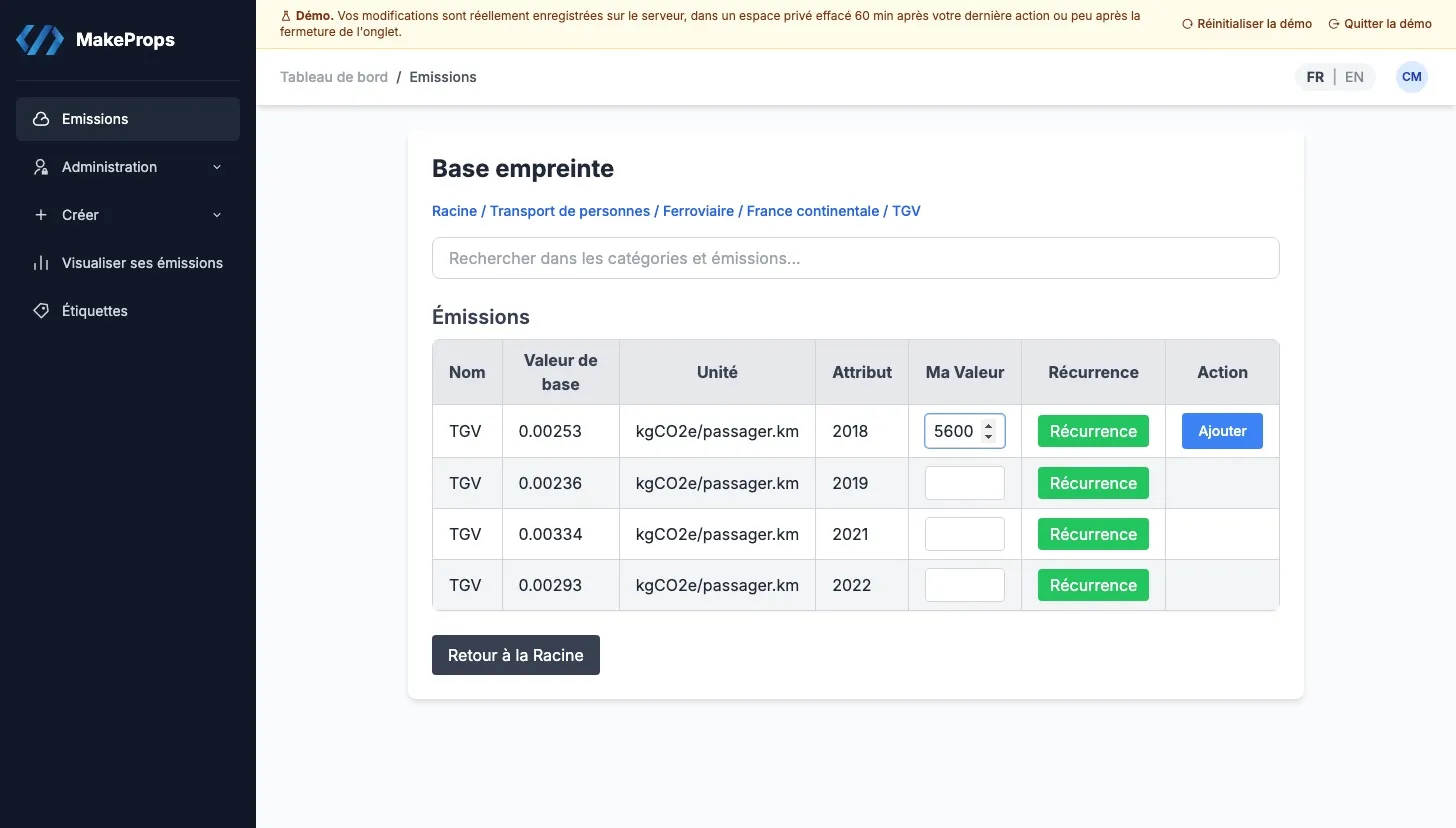Click the reset icon beside Réinitialiser la démo
1456x828 pixels.
(x=1187, y=24)
